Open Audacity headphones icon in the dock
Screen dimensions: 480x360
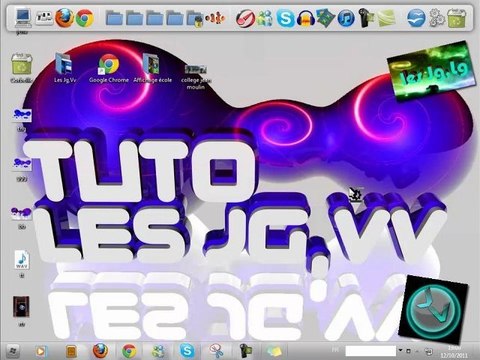click(x=306, y=18)
